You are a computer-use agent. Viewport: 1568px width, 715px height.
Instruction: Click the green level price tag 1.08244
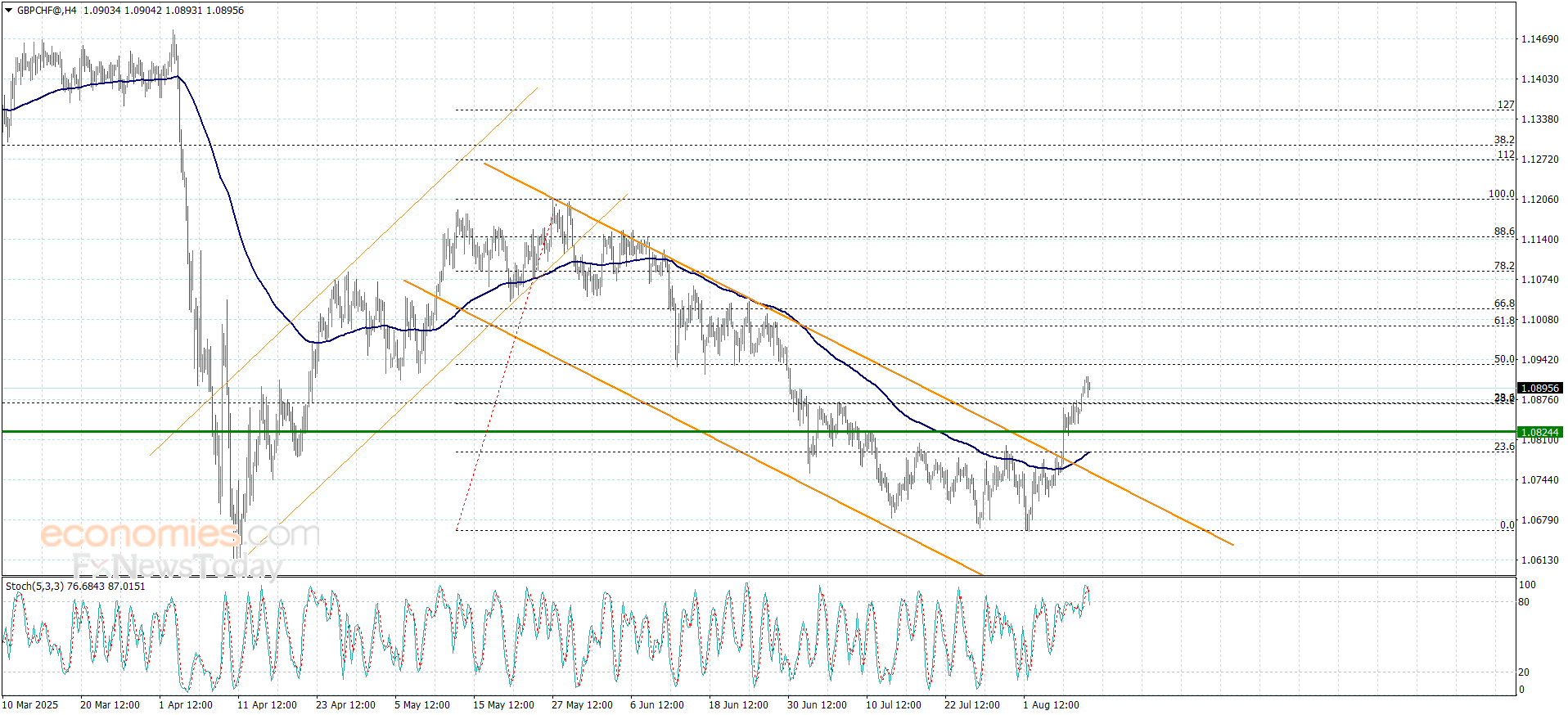(x=1539, y=432)
